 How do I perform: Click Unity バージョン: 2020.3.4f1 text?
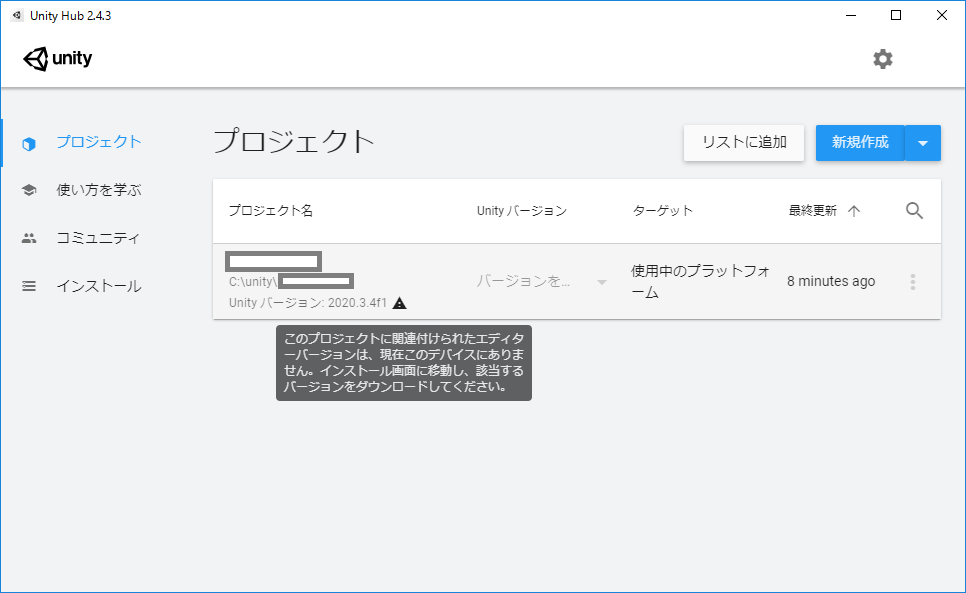308,303
